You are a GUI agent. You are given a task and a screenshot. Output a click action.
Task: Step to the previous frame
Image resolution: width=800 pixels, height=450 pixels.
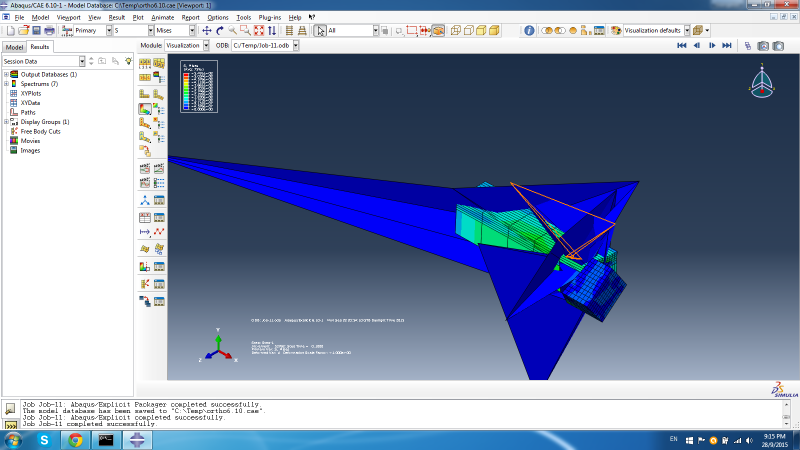[x=697, y=46]
